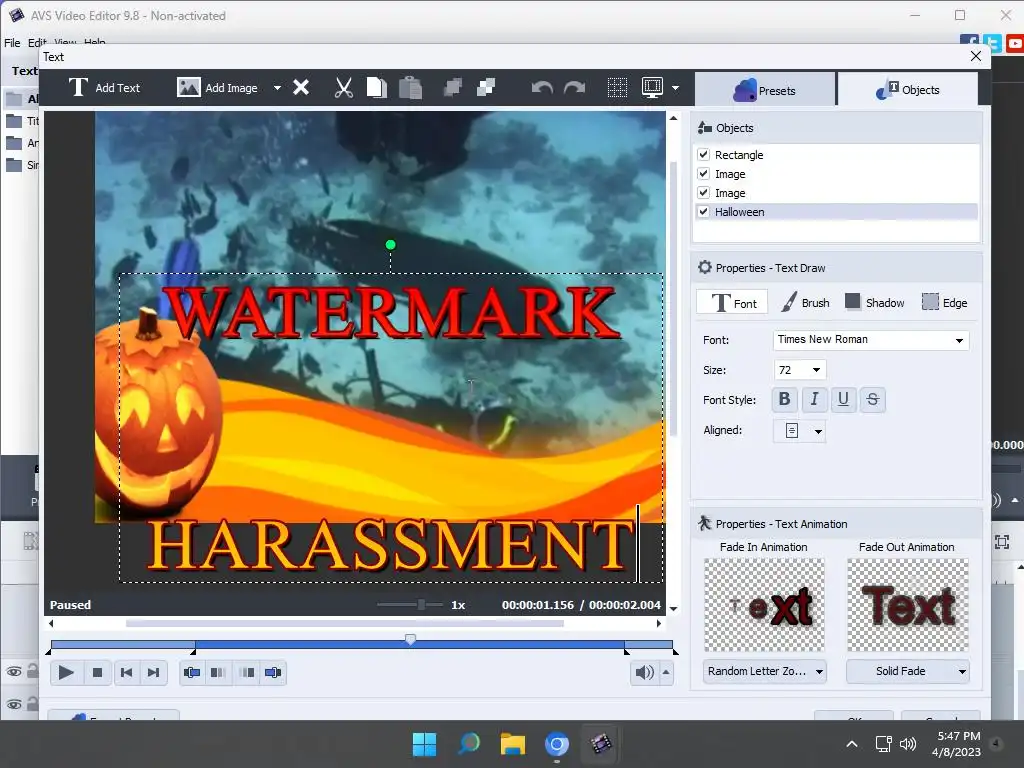Play the text preview
This screenshot has width=1024, height=768.
click(66, 672)
